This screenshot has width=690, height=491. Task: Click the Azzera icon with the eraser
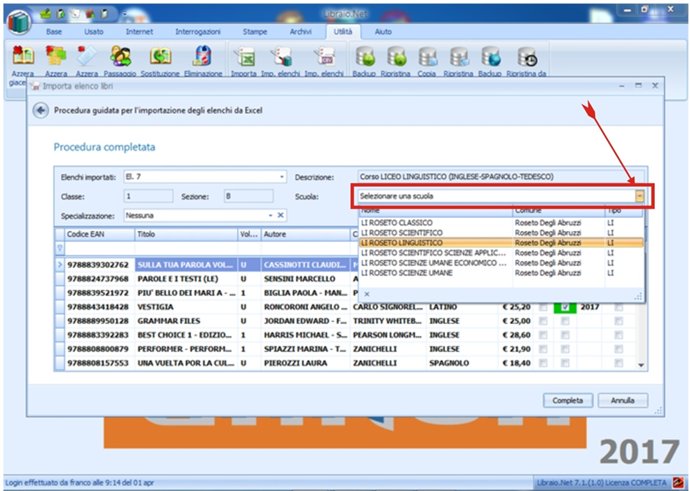pos(87,56)
